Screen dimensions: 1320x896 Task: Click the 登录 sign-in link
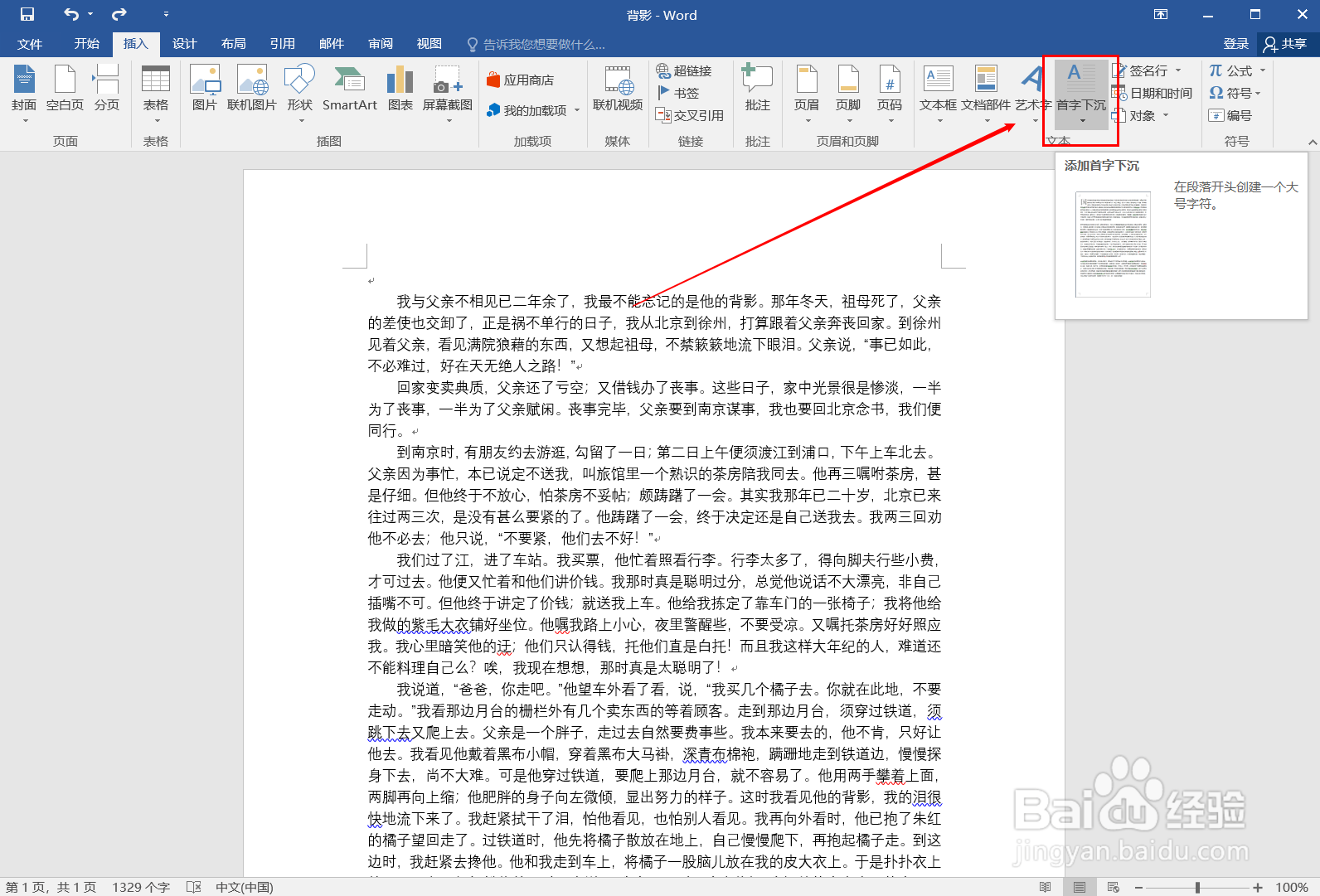(x=1235, y=44)
